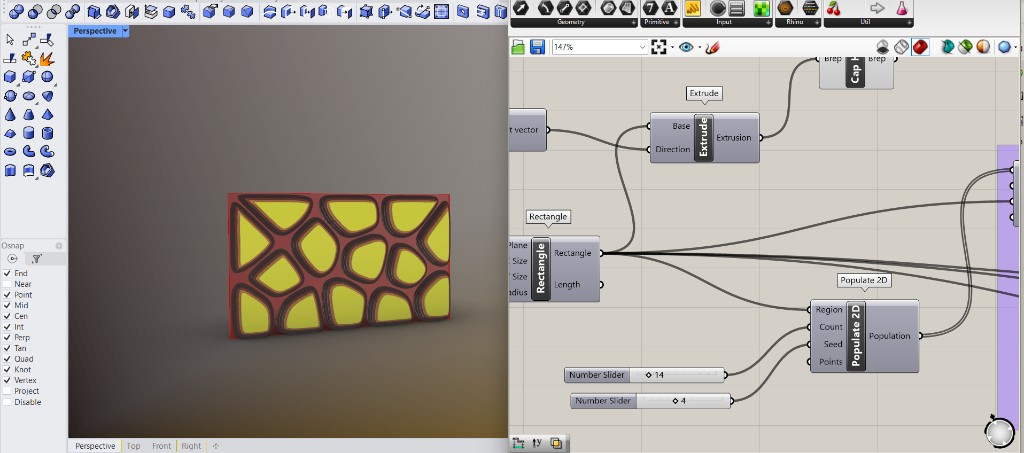
Task: Expand the Rhino panel plus button
Action: coord(816,22)
